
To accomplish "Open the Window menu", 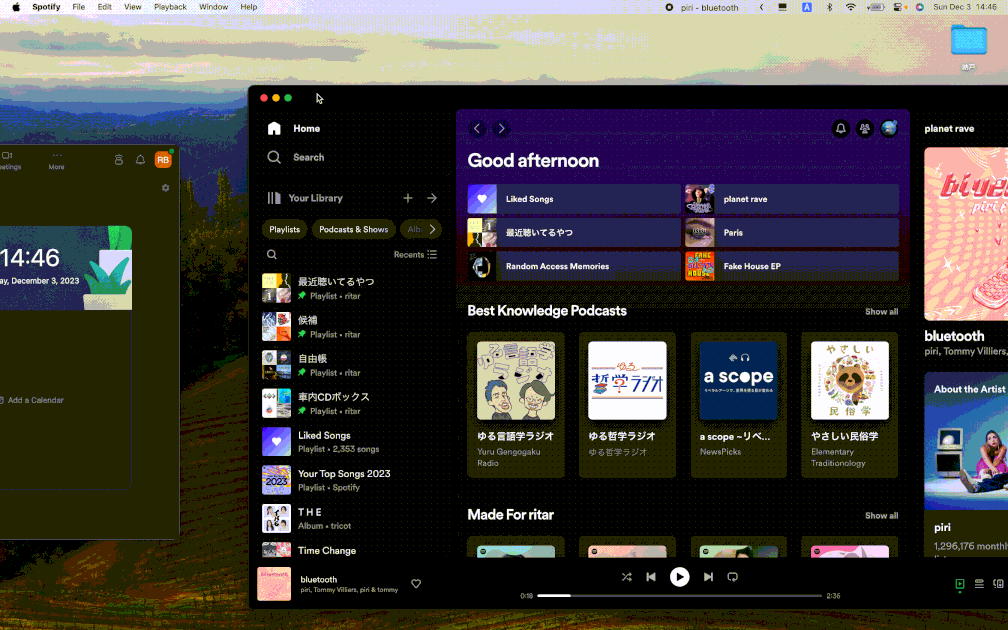I will coord(213,7).
